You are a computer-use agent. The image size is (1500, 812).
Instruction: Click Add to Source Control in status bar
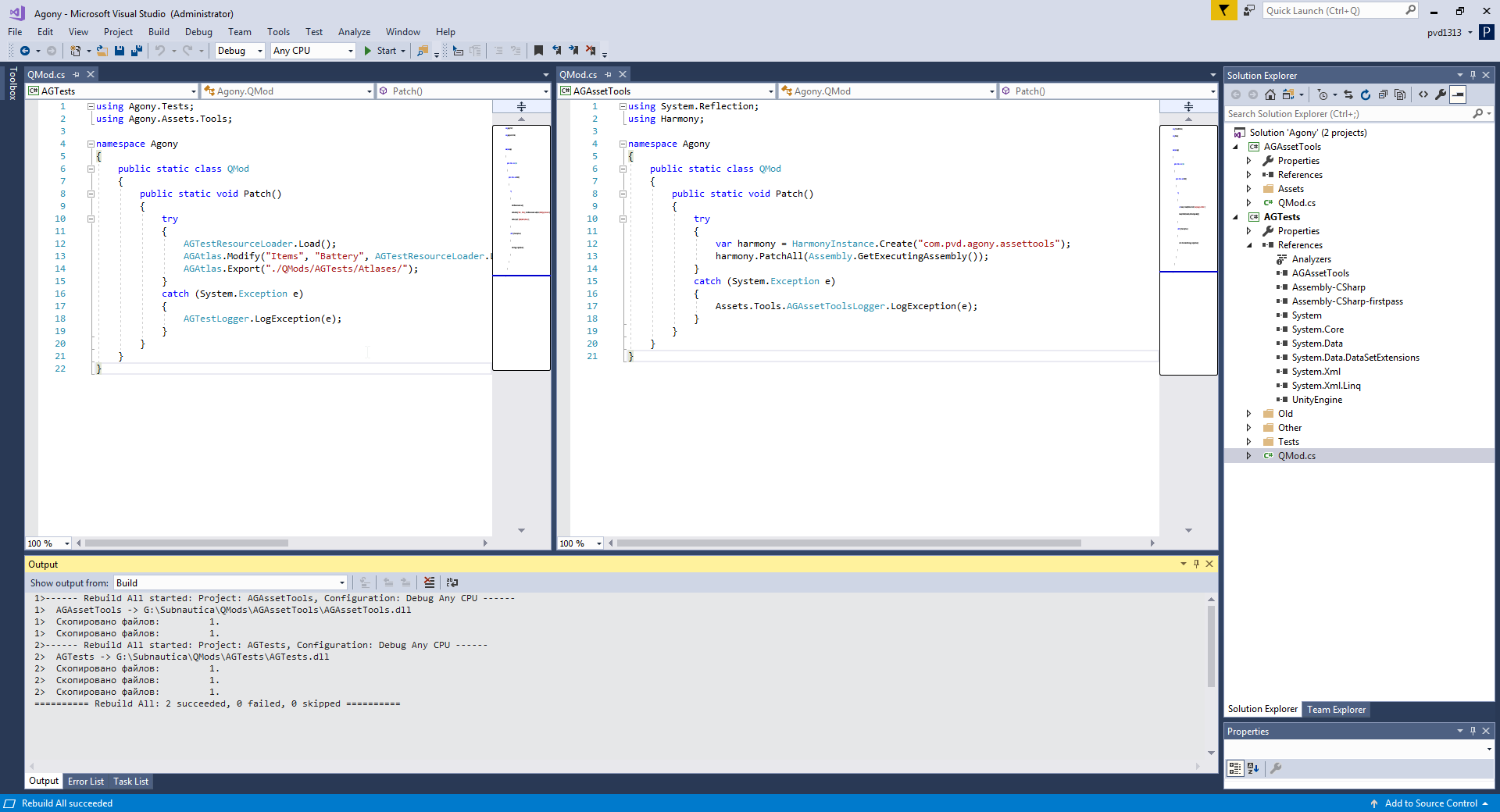1431,803
